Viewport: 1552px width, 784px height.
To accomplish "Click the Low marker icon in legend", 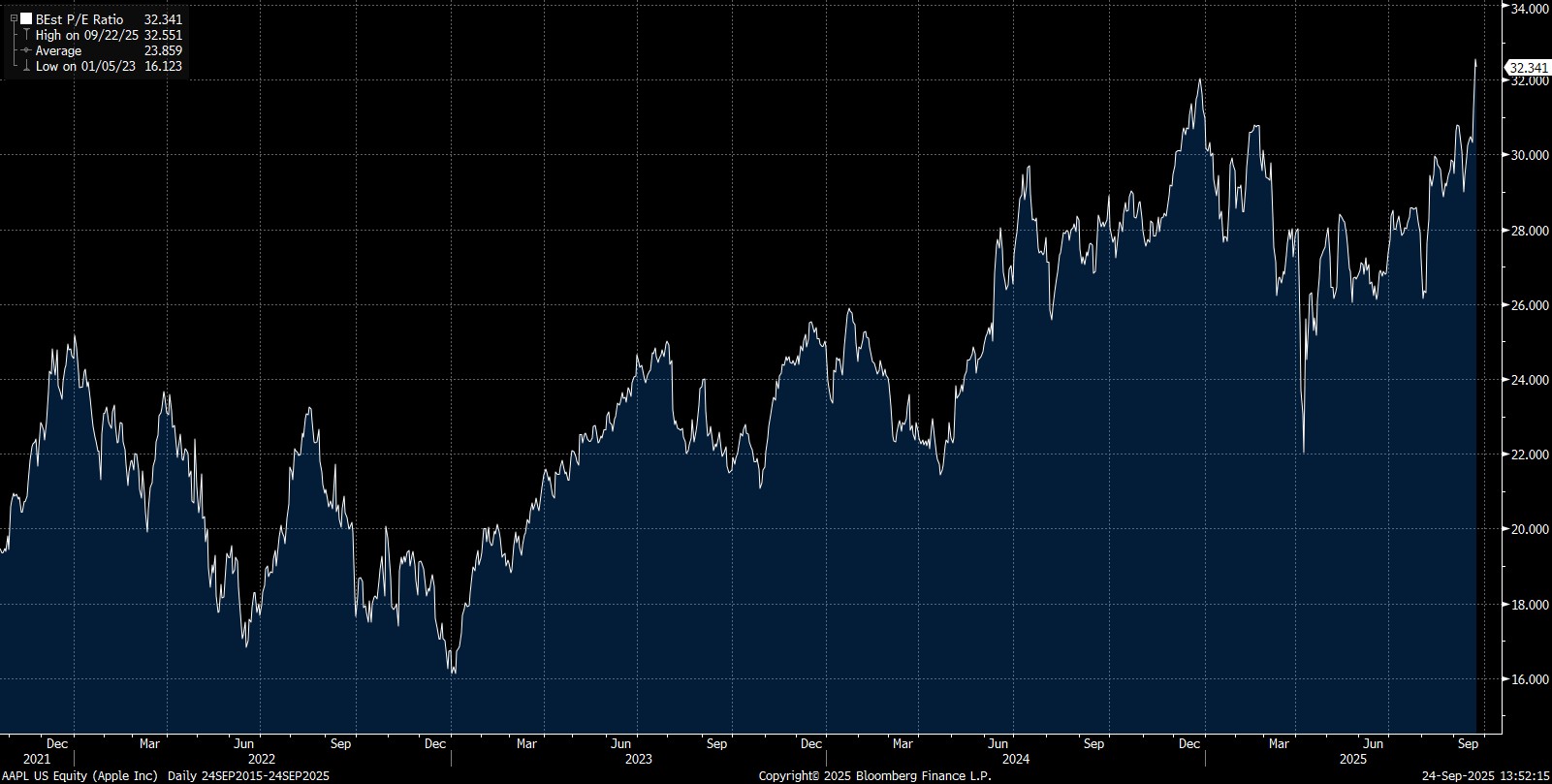I will pos(26,66).
